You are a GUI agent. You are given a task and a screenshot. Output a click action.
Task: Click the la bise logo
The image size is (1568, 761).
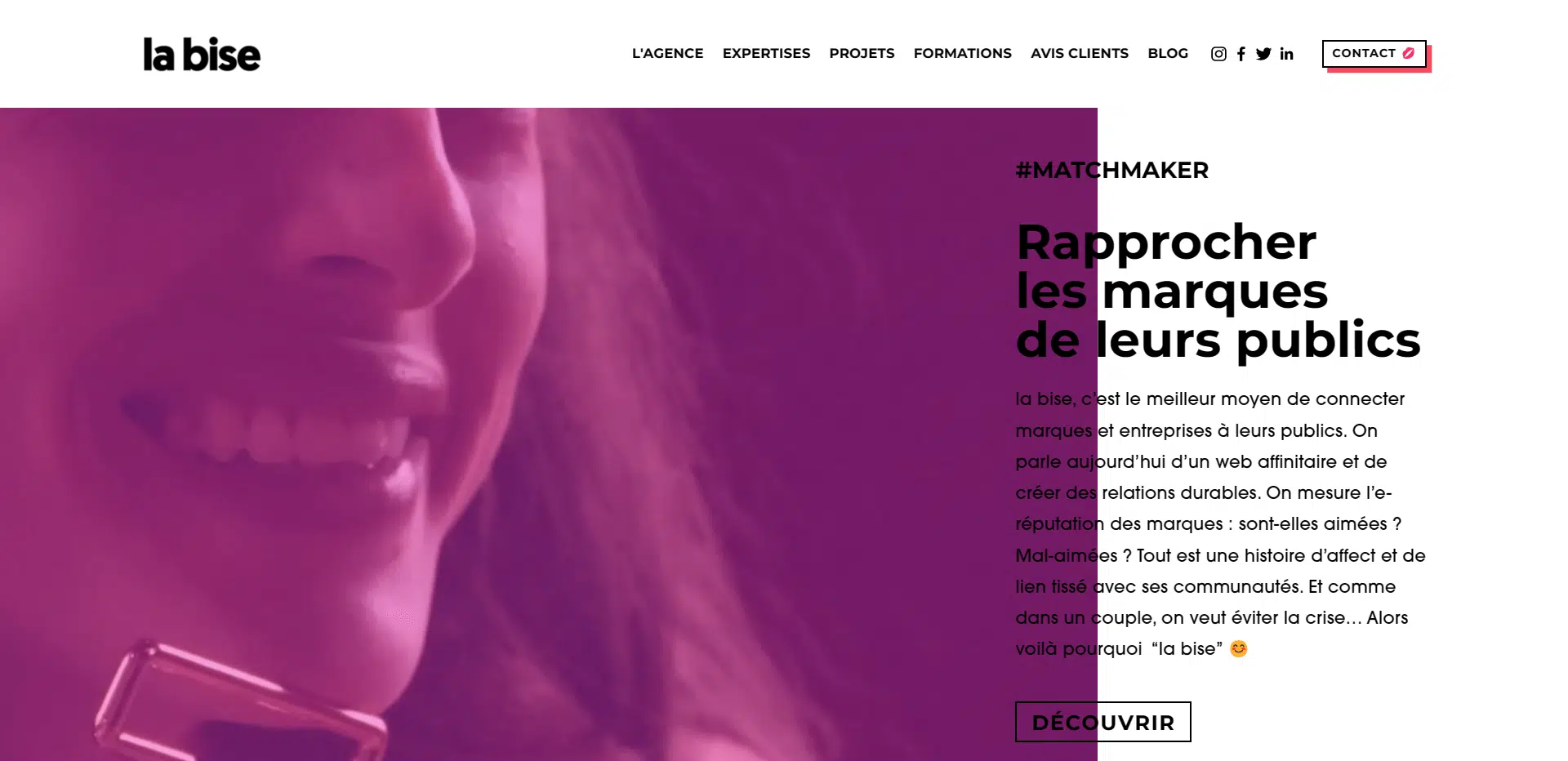pyautogui.click(x=202, y=55)
